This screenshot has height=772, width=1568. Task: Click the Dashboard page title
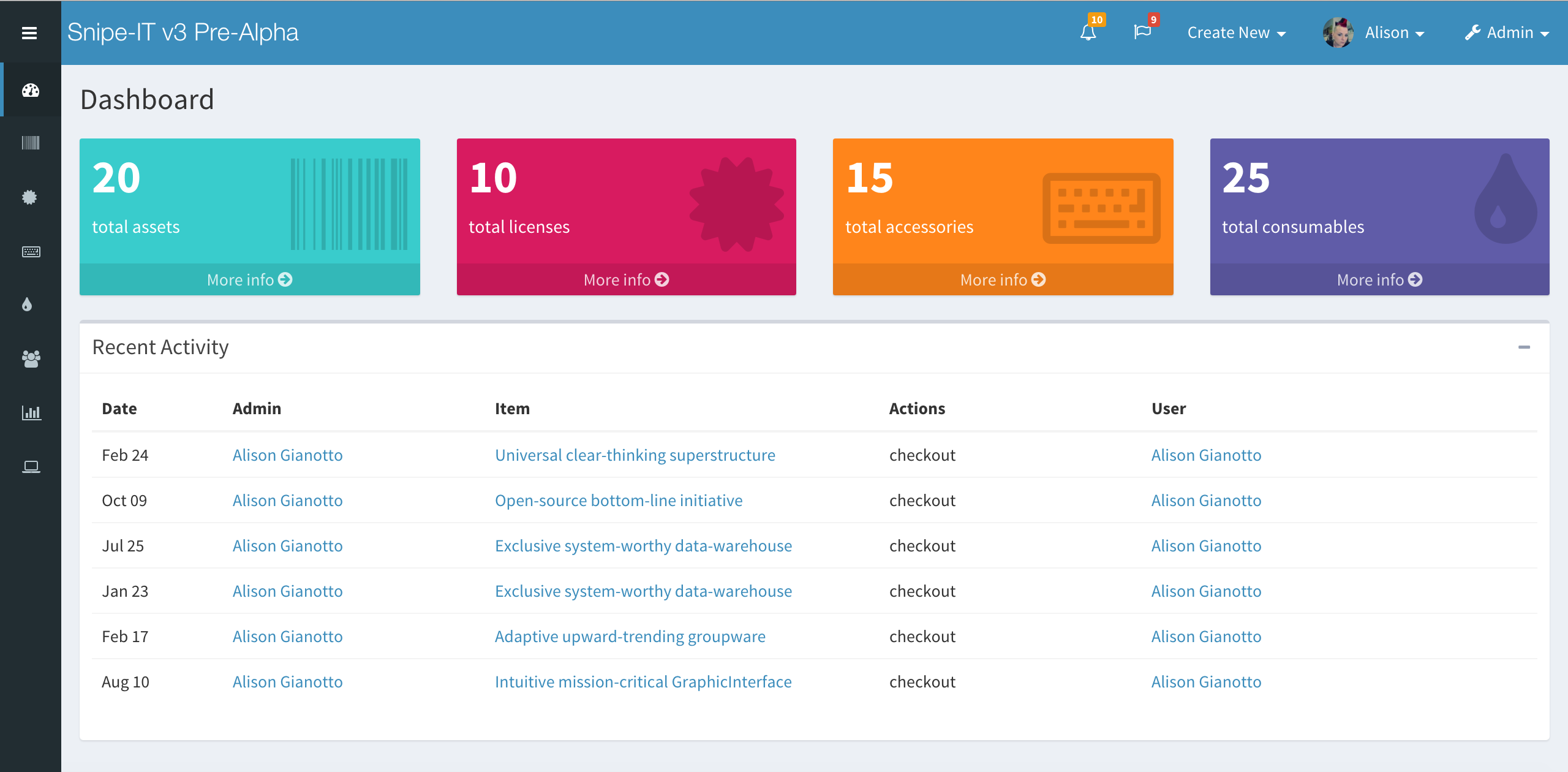pos(147,100)
